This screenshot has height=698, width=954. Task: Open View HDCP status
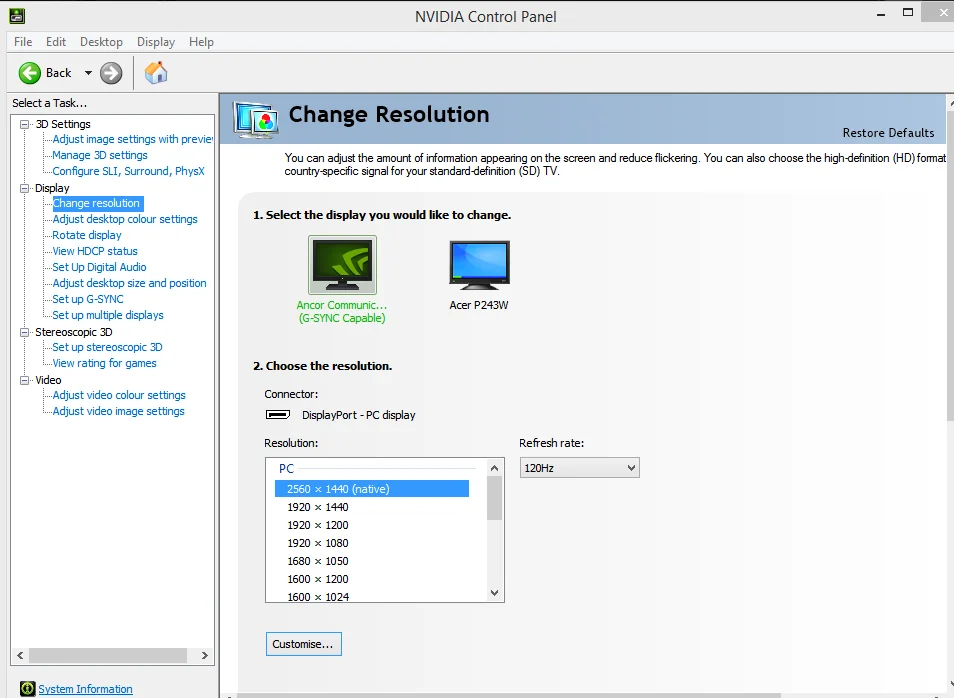coord(95,251)
